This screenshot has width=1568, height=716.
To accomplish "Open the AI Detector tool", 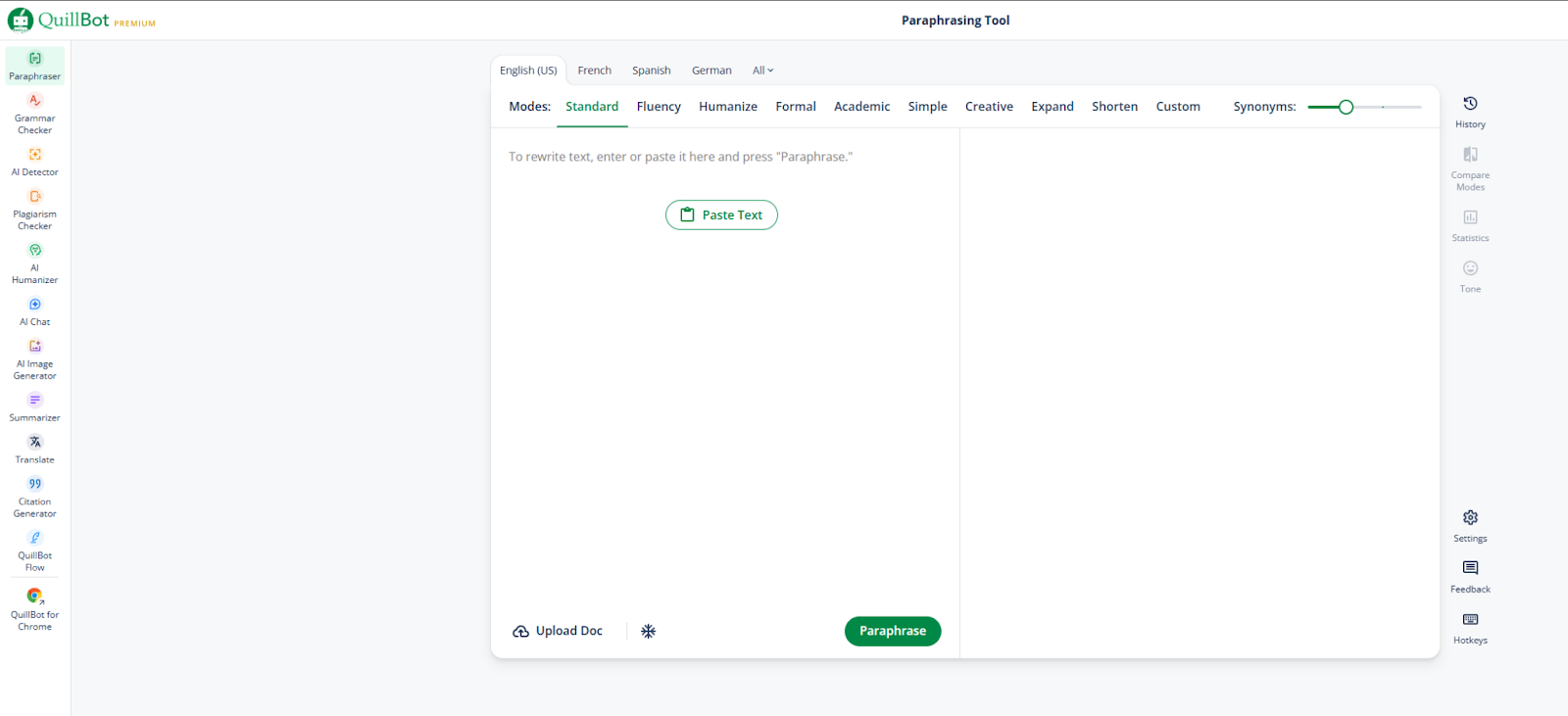I will 34,161.
